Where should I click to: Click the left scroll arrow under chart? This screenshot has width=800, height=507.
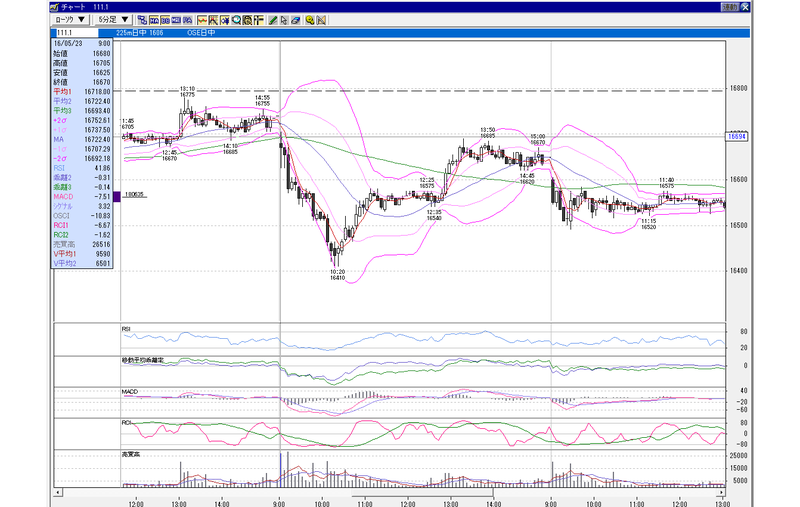pos(58,492)
